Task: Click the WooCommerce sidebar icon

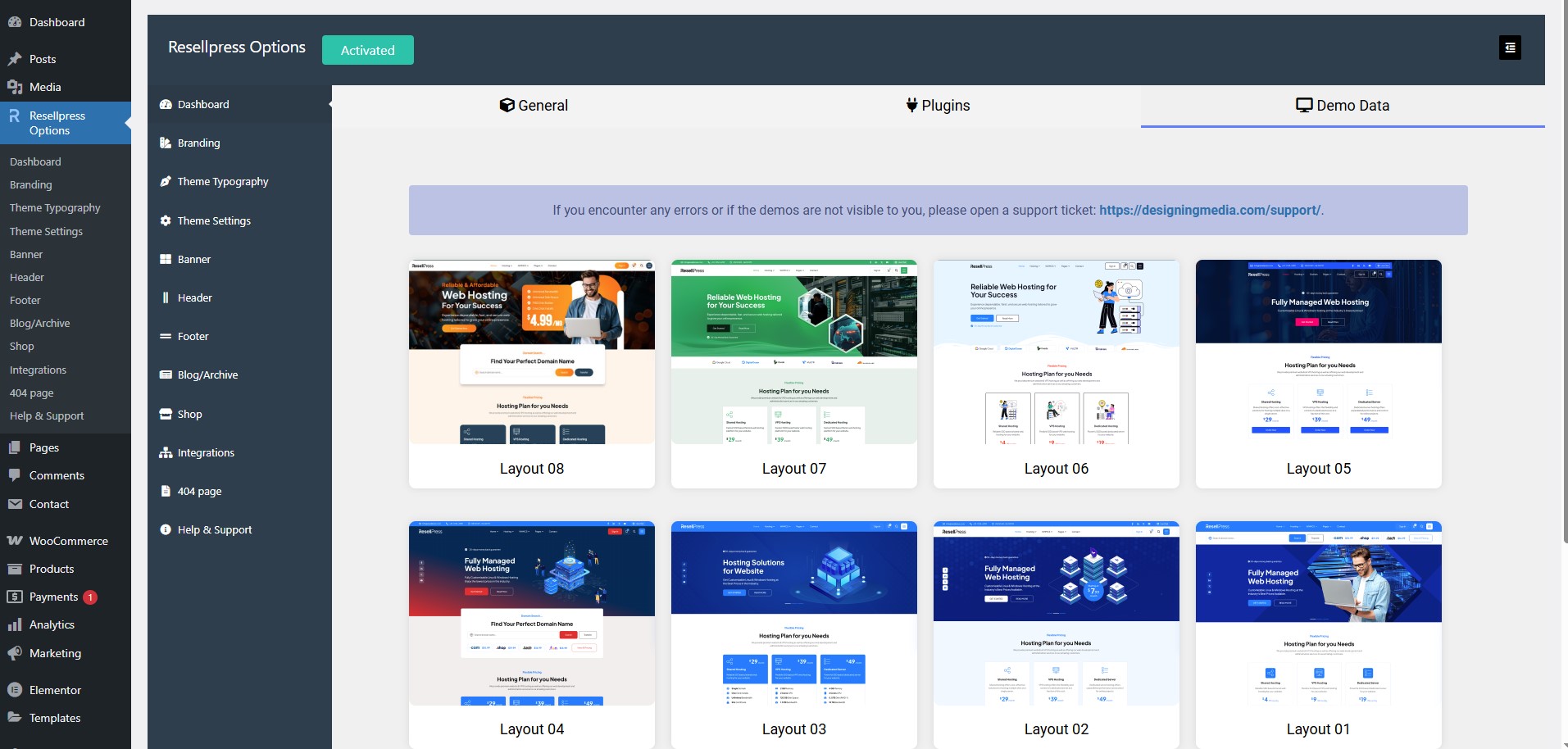Action: coord(15,541)
